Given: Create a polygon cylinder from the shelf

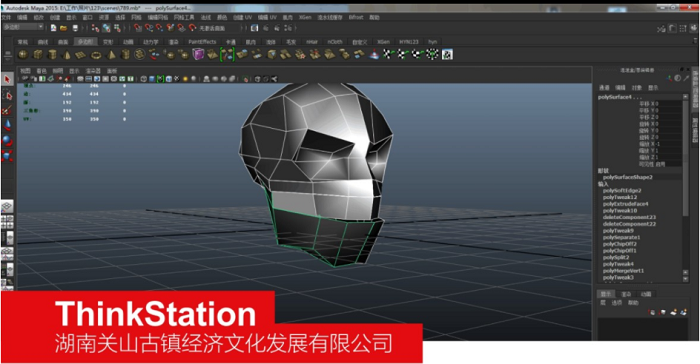Looking at the screenshot, I should click(52, 54).
